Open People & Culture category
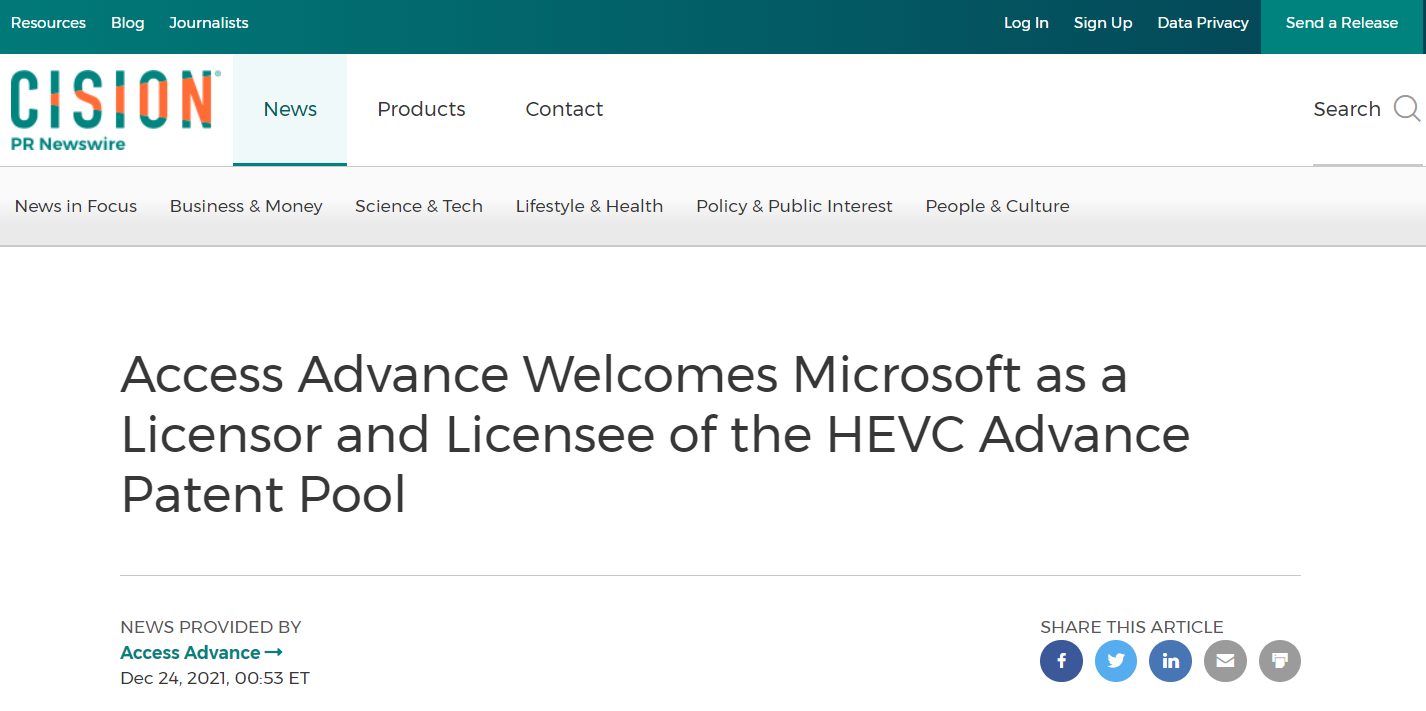Viewport: 1426px width, 711px height. [x=997, y=206]
